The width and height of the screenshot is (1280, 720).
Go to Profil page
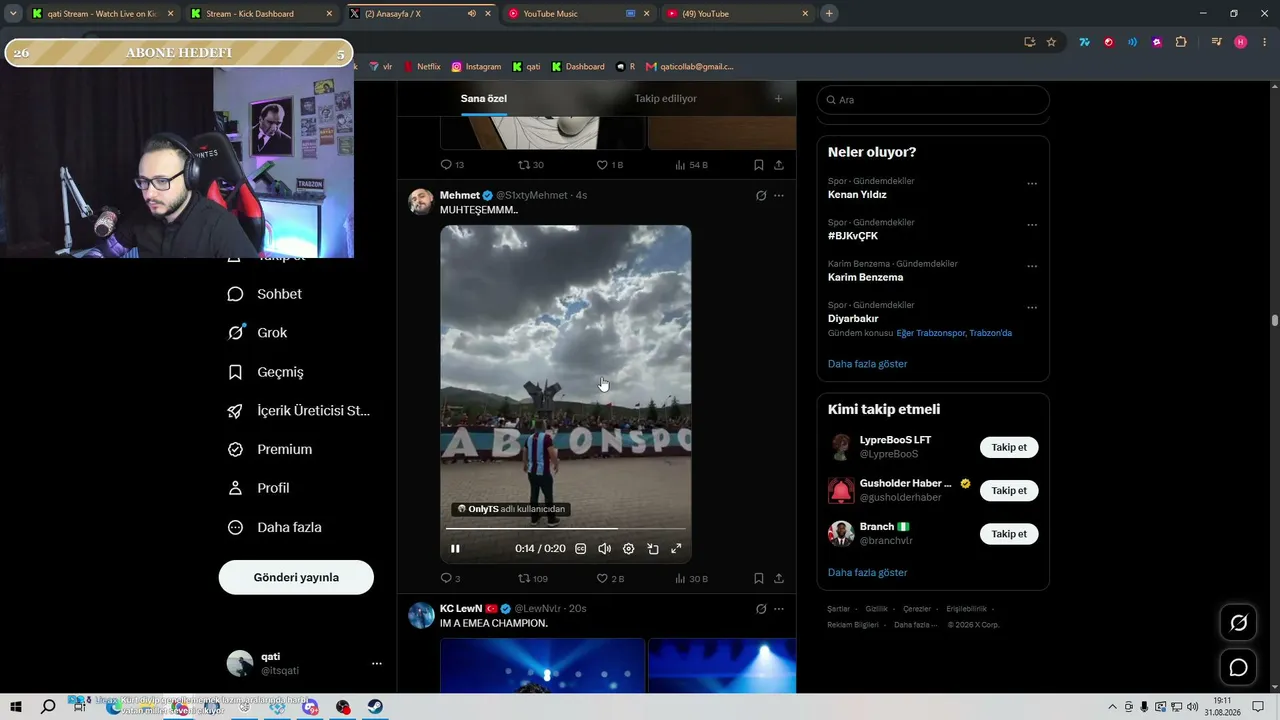pos(259,488)
